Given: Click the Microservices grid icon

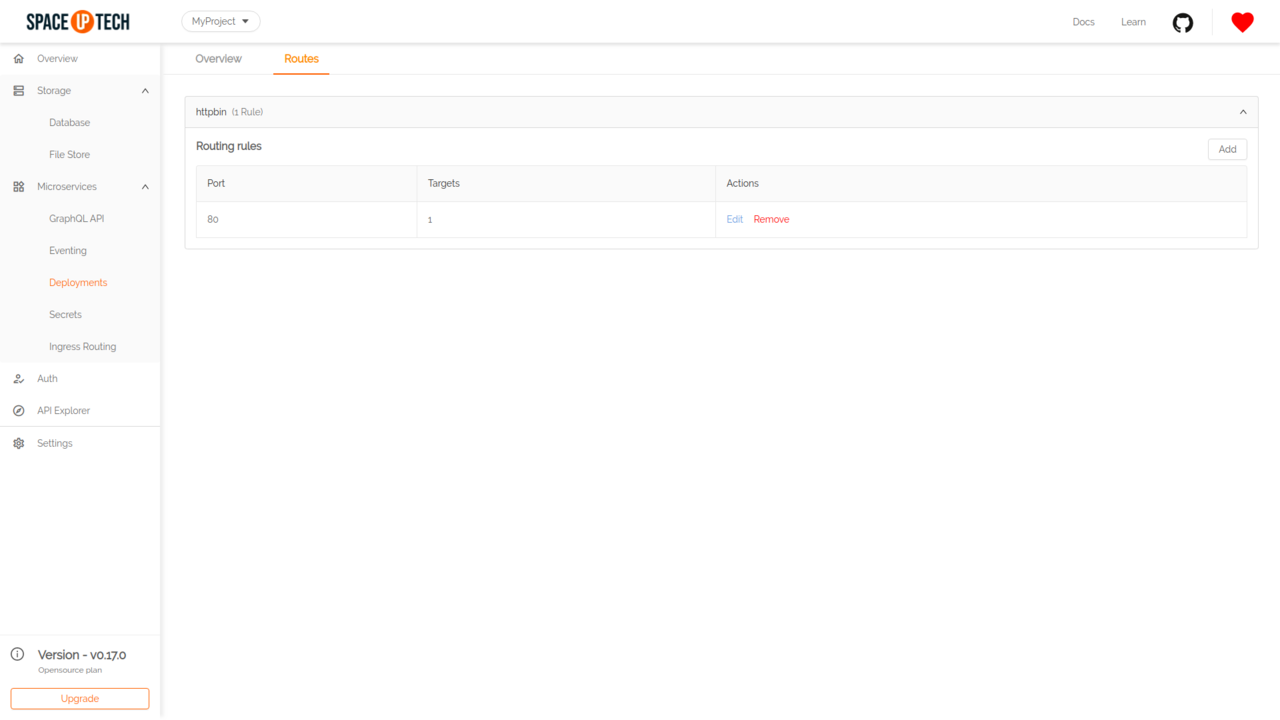Looking at the screenshot, I should [x=18, y=187].
